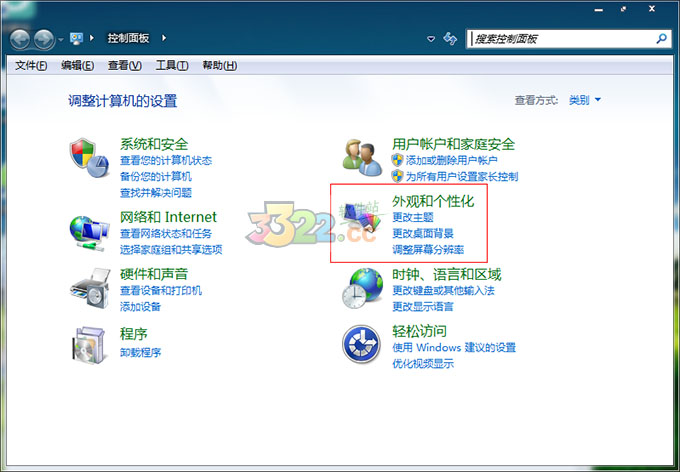Click the 优化视频显示 link
Viewport: 680px width, 472px height.
coord(423,364)
